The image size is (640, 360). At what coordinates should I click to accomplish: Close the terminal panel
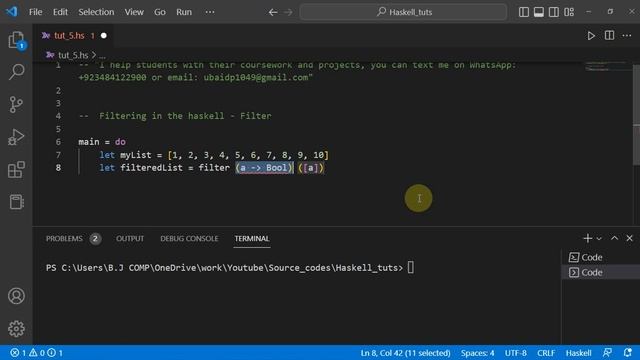point(629,238)
